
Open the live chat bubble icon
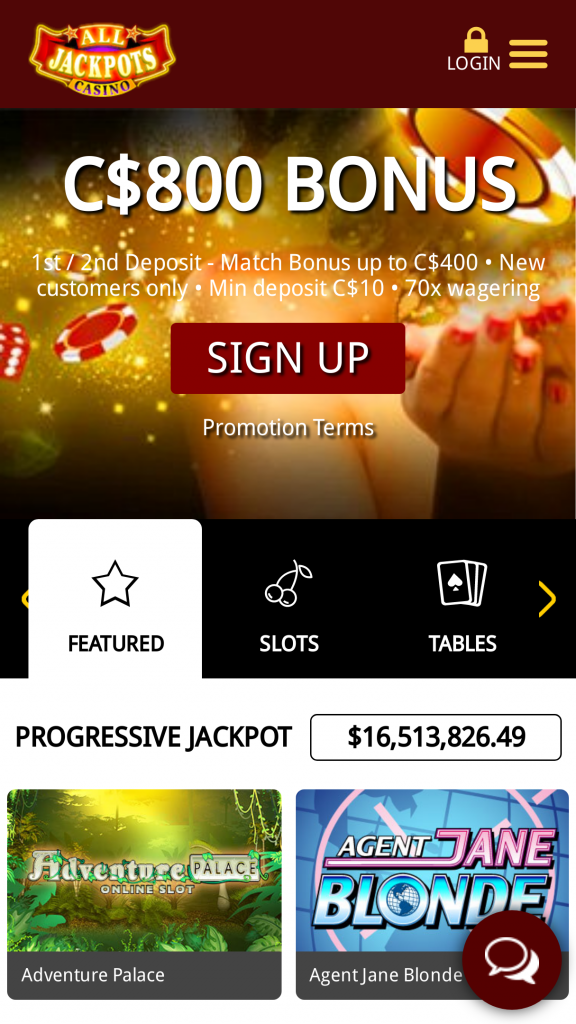click(511, 959)
